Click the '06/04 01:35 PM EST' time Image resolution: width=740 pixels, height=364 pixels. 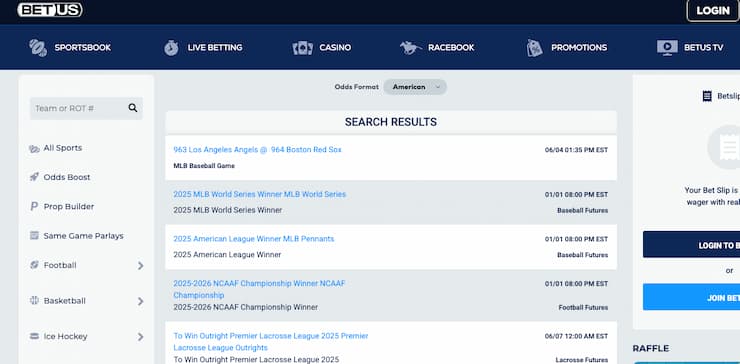[576, 150]
